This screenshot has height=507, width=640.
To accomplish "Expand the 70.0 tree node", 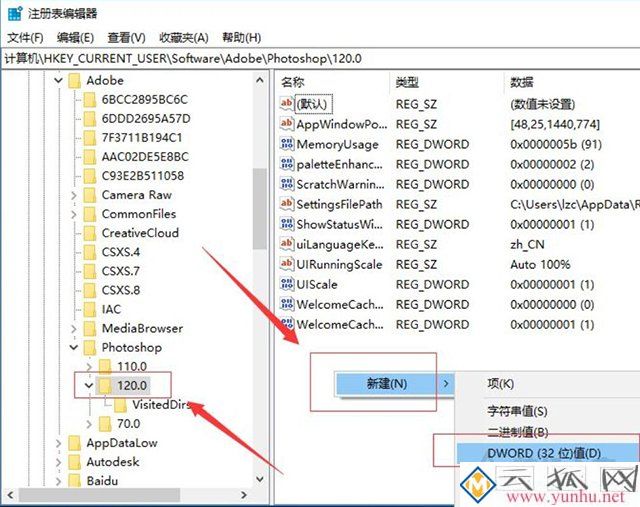I will (89, 424).
